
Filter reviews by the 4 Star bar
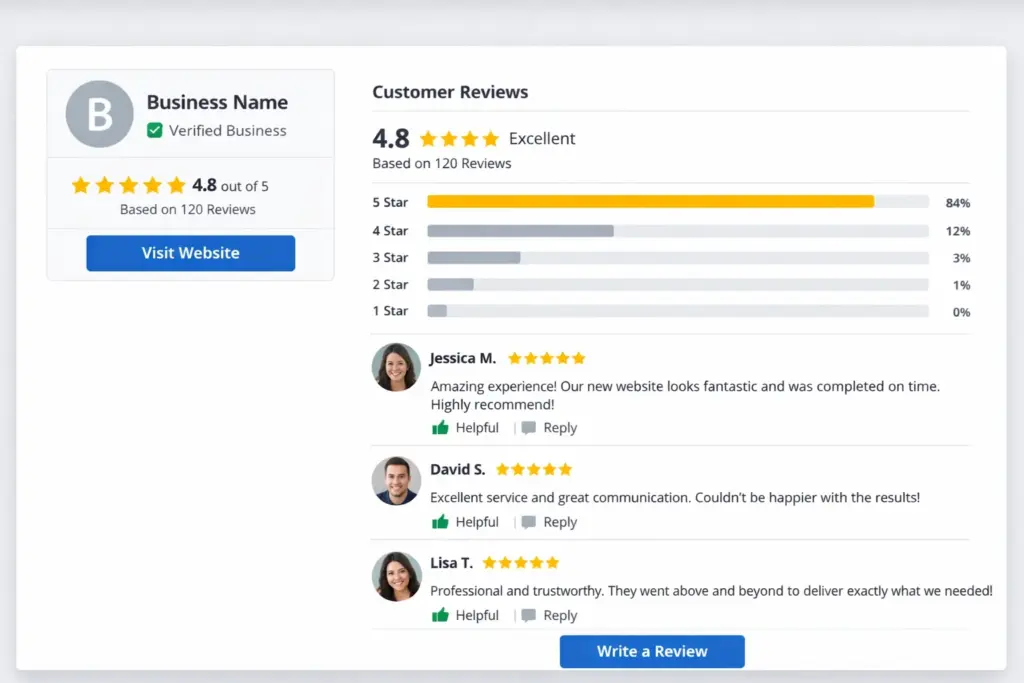coord(520,231)
